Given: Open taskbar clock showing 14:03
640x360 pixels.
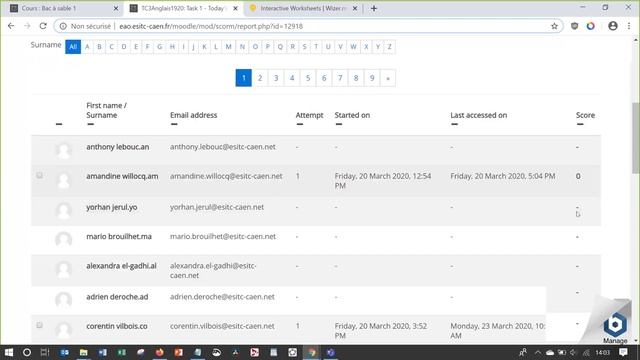Looking at the screenshot, I should (602, 352).
